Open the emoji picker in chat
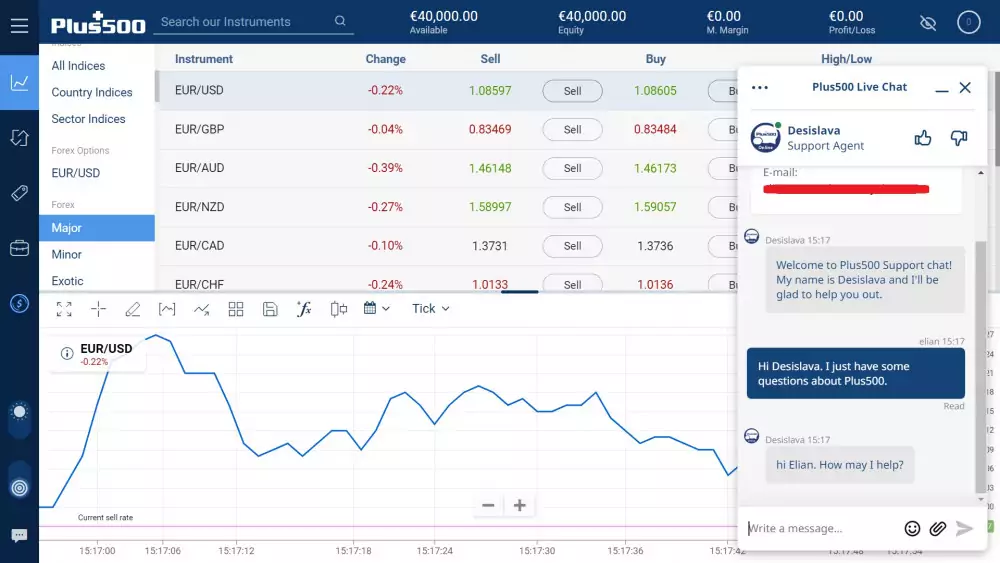The height and width of the screenshot is (563, 1000). click(913, 528)
